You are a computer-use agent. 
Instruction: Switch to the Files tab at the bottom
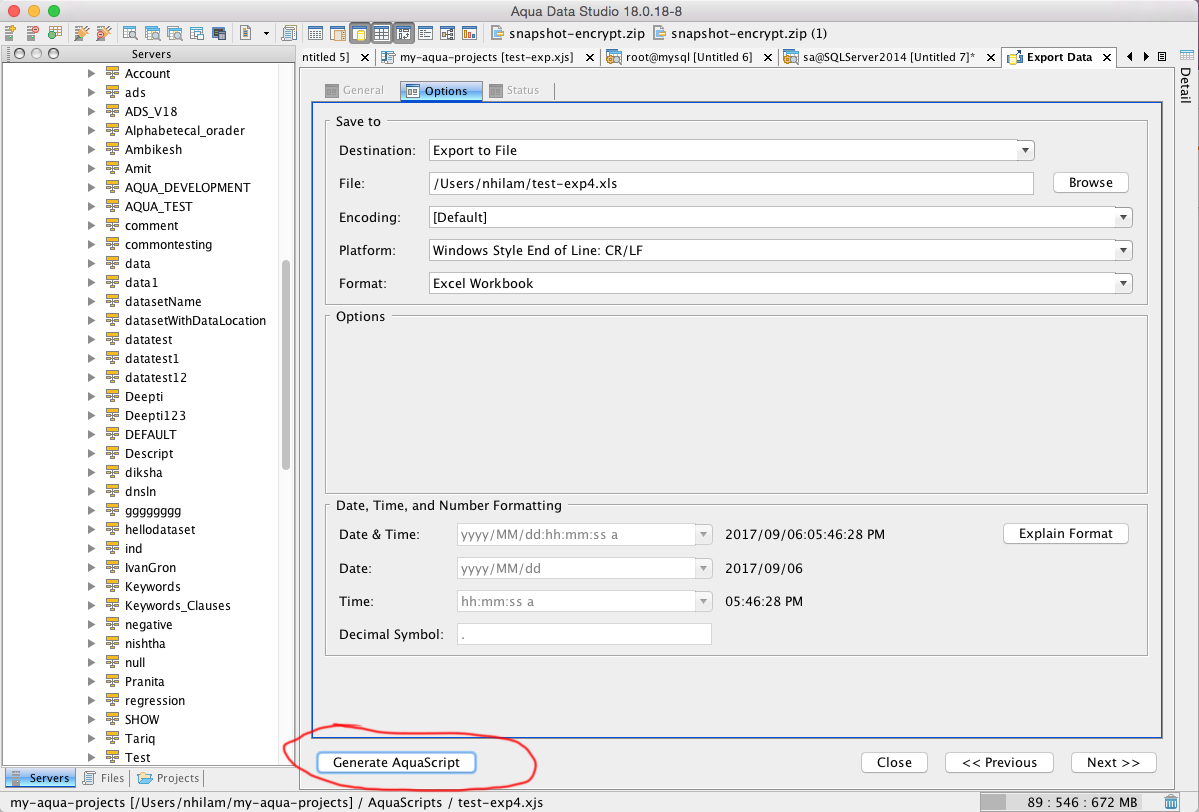[103, 778]
